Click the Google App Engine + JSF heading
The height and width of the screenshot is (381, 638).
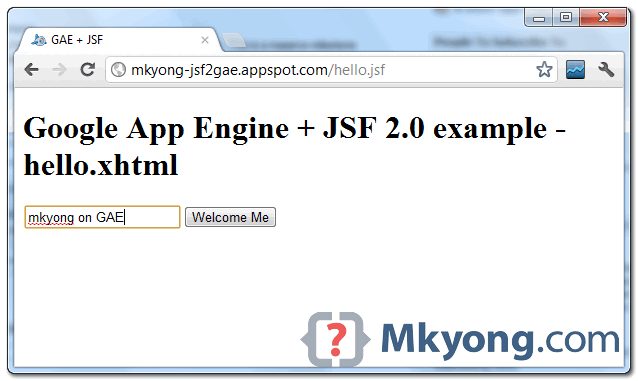pyautogui.click(x=295, y=147)
